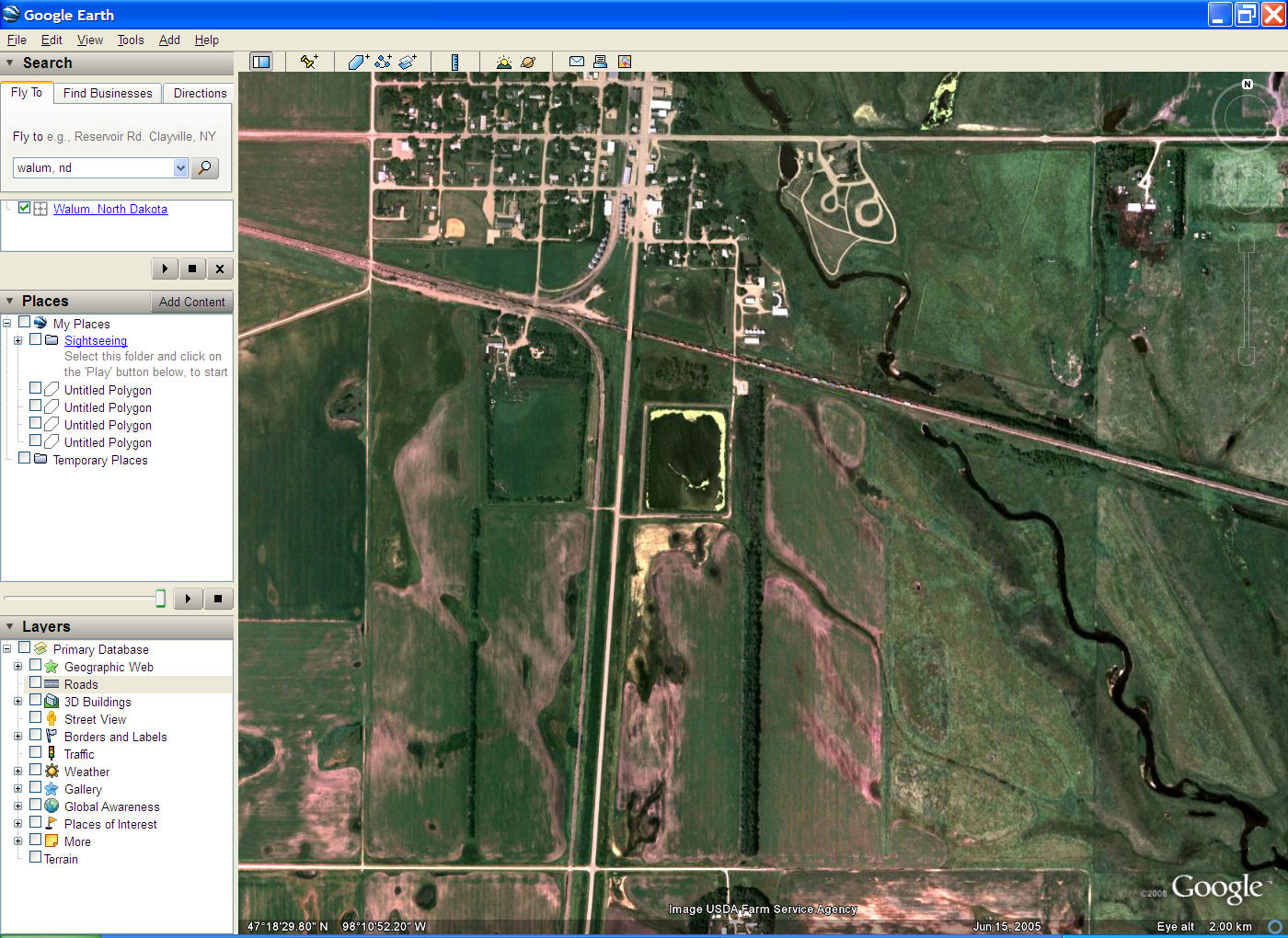Open the Help menu
1288x938 pixels.
(x=207, y=40)
